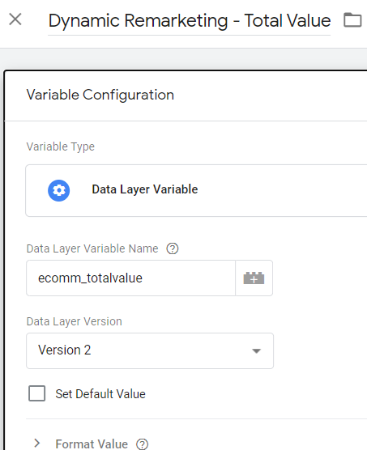Open help icon next to Format Value

click(142, 444)
